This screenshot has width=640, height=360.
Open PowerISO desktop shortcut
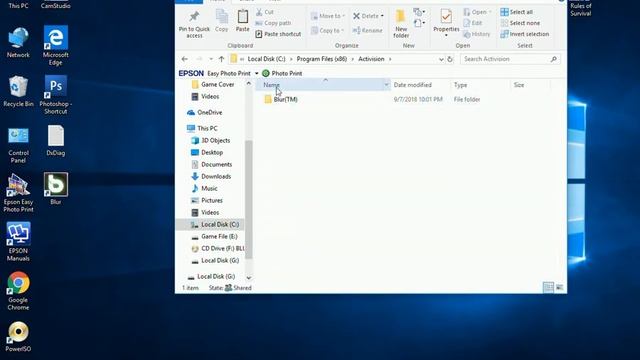click(x=18, y=337)
